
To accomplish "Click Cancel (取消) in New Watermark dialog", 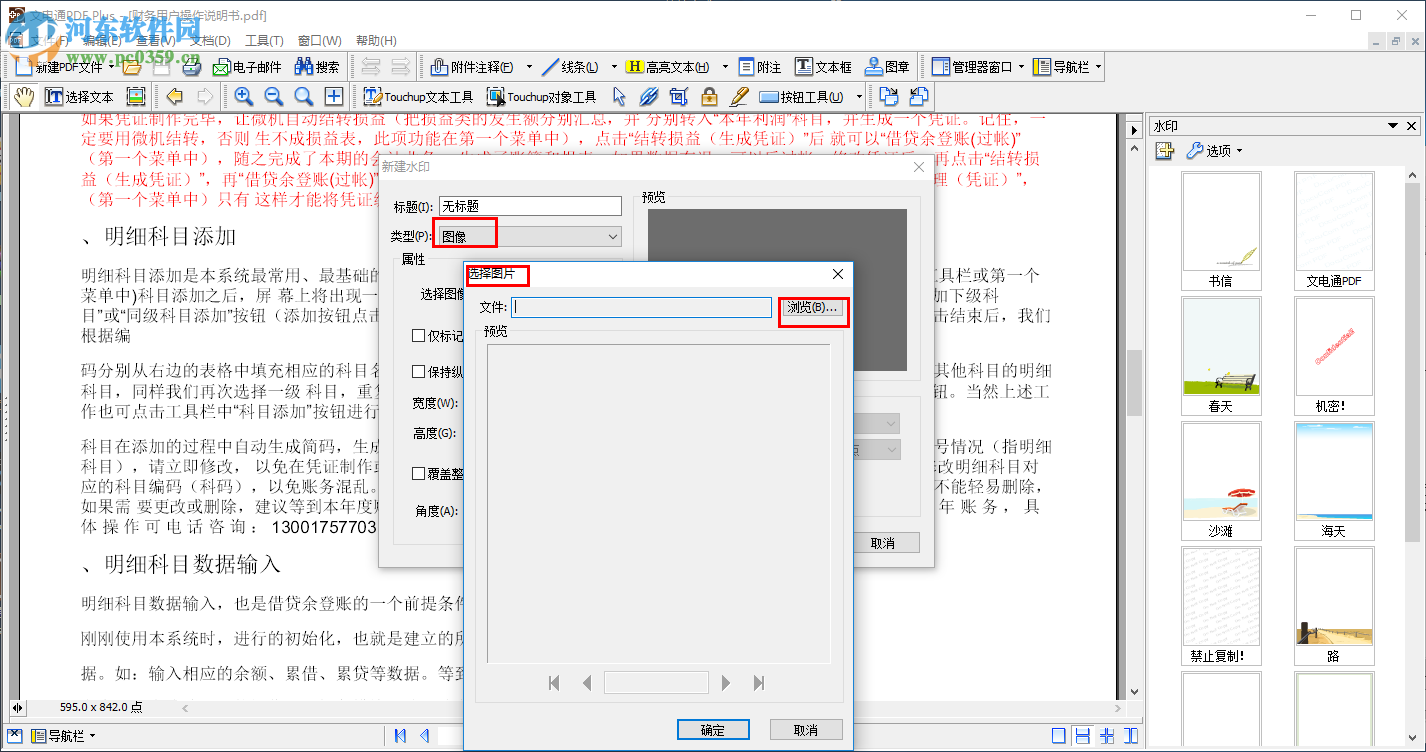I will pos(882,543).
